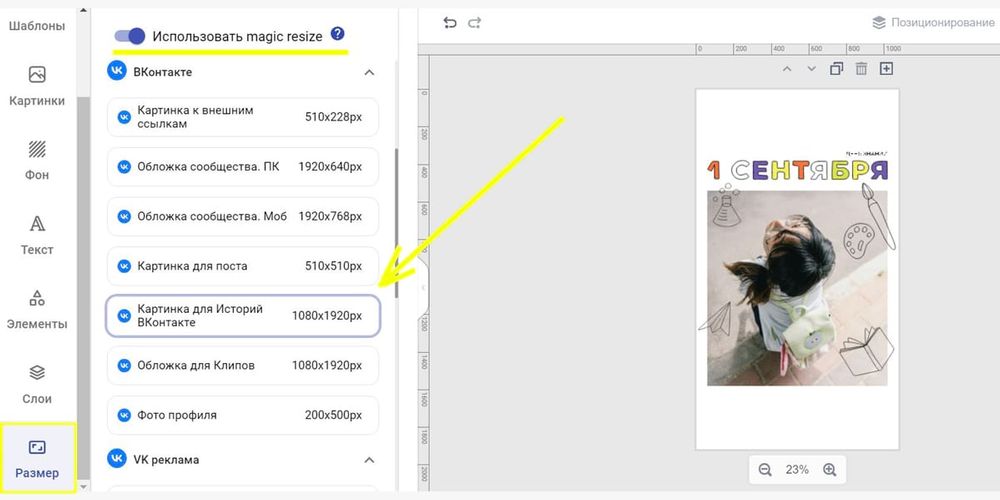Collapse the ВКонтакте size section

[369, 72]
